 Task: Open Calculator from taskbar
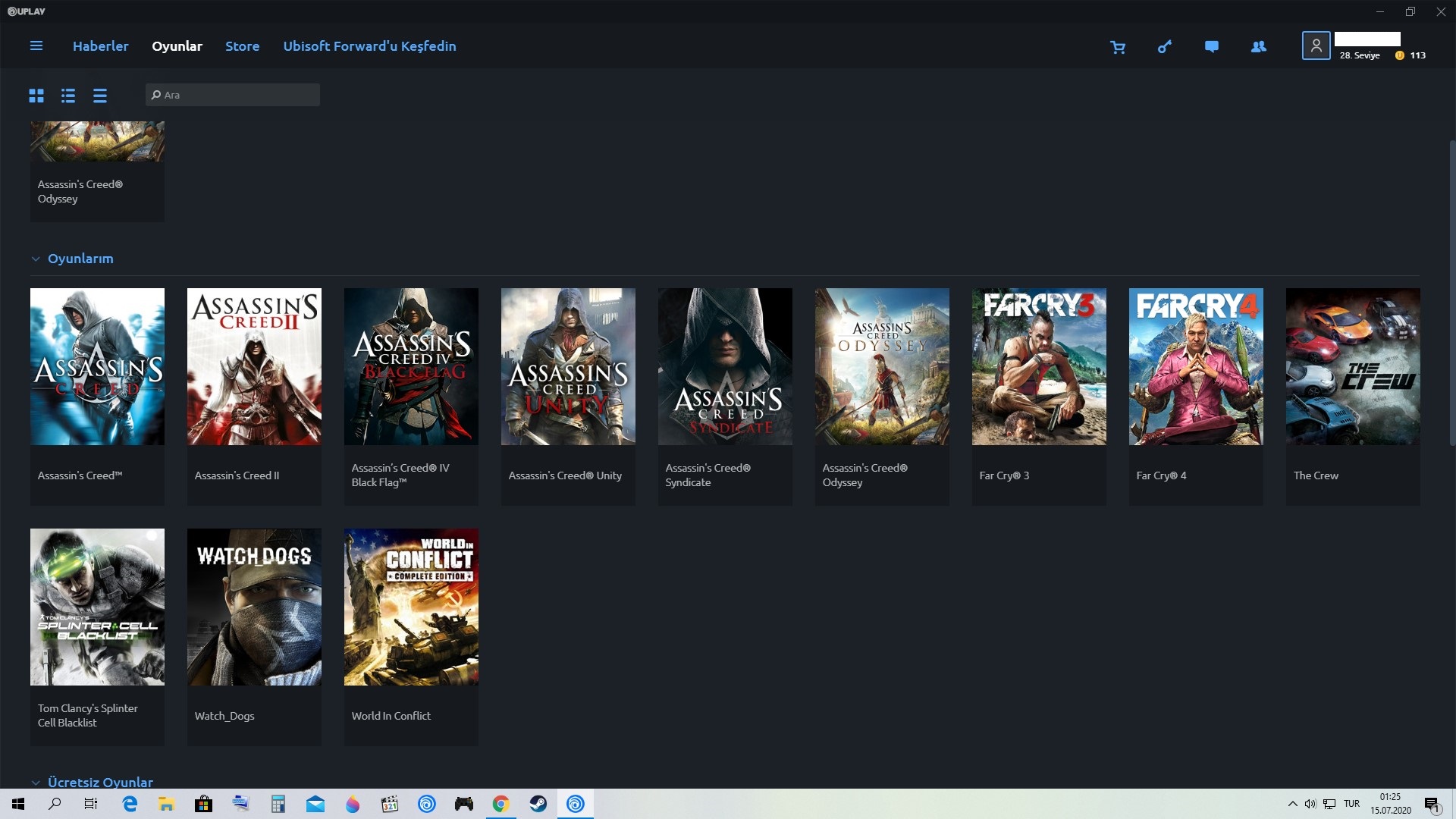[278, 804]
